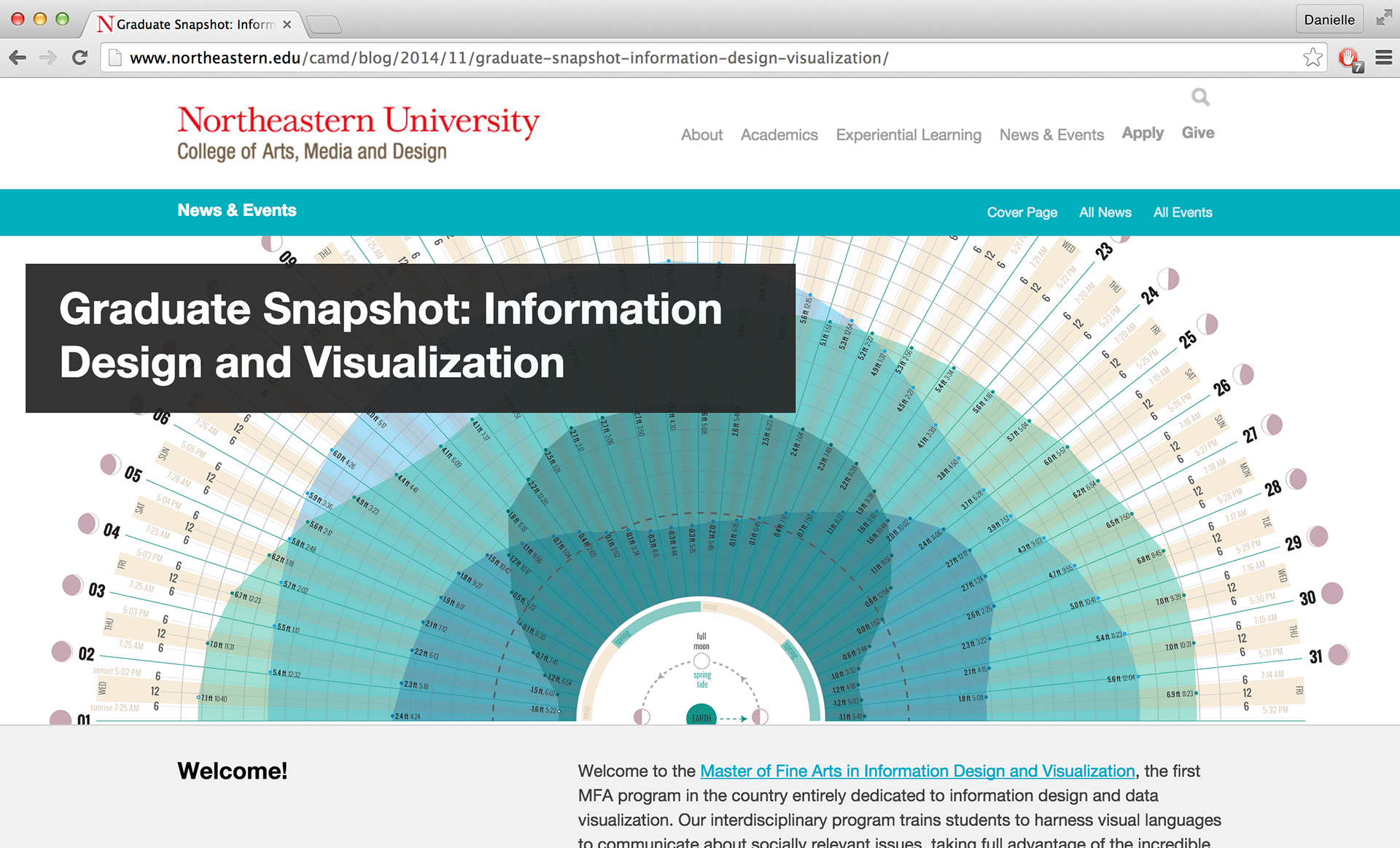Image resolution: width=1400 pixels, height=848 pixels.
Task: Click the browser forward arrow
Action: pyautogui.click(x=48, y=58)
